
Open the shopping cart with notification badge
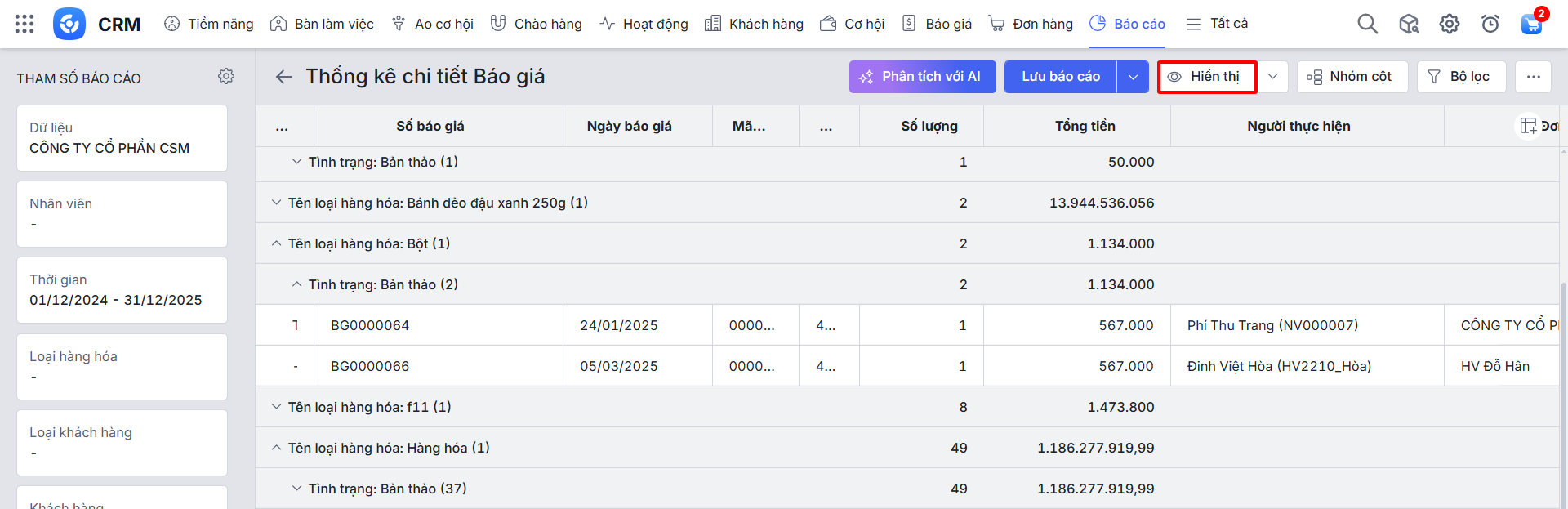[1531, 24]
